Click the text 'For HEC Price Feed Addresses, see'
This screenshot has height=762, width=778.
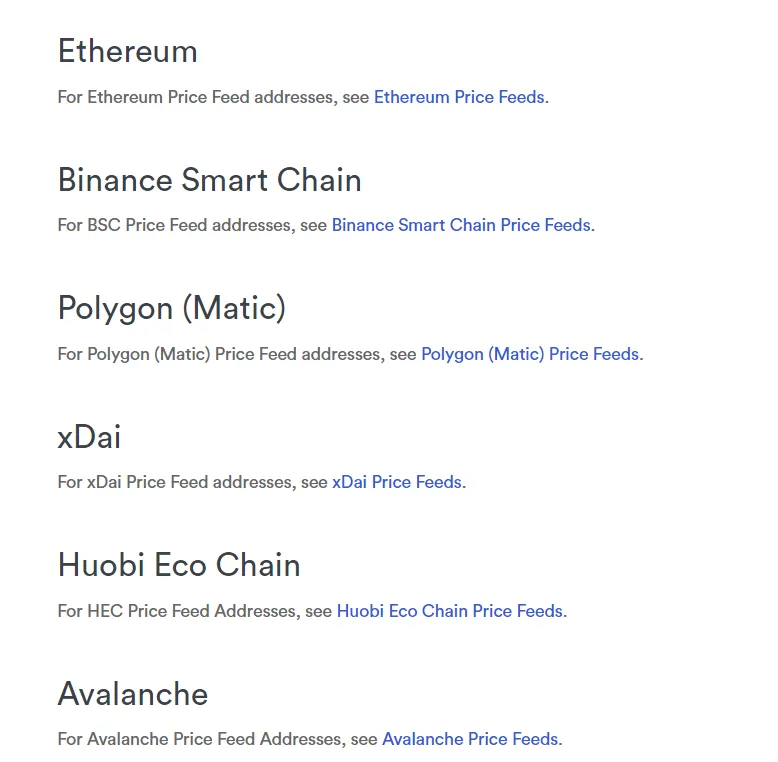point(194,611)
